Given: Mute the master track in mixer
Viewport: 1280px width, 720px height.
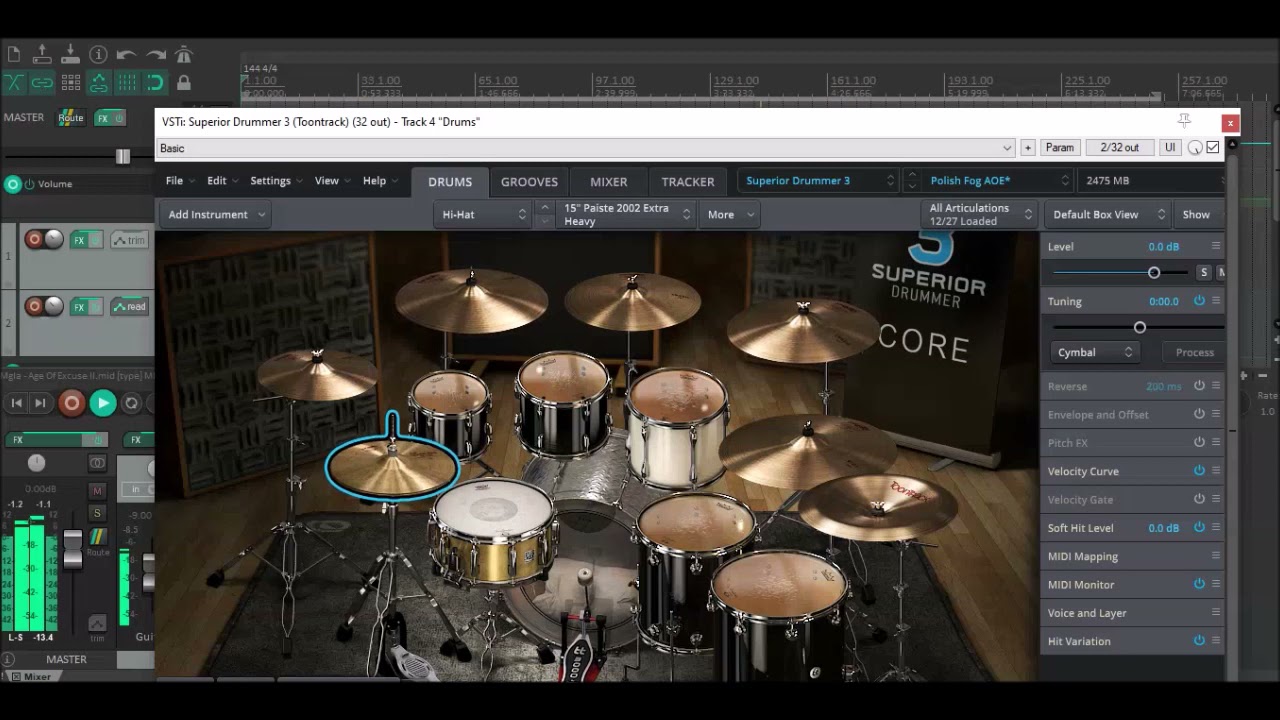Looking at the screenshot, I should [97, 491].
